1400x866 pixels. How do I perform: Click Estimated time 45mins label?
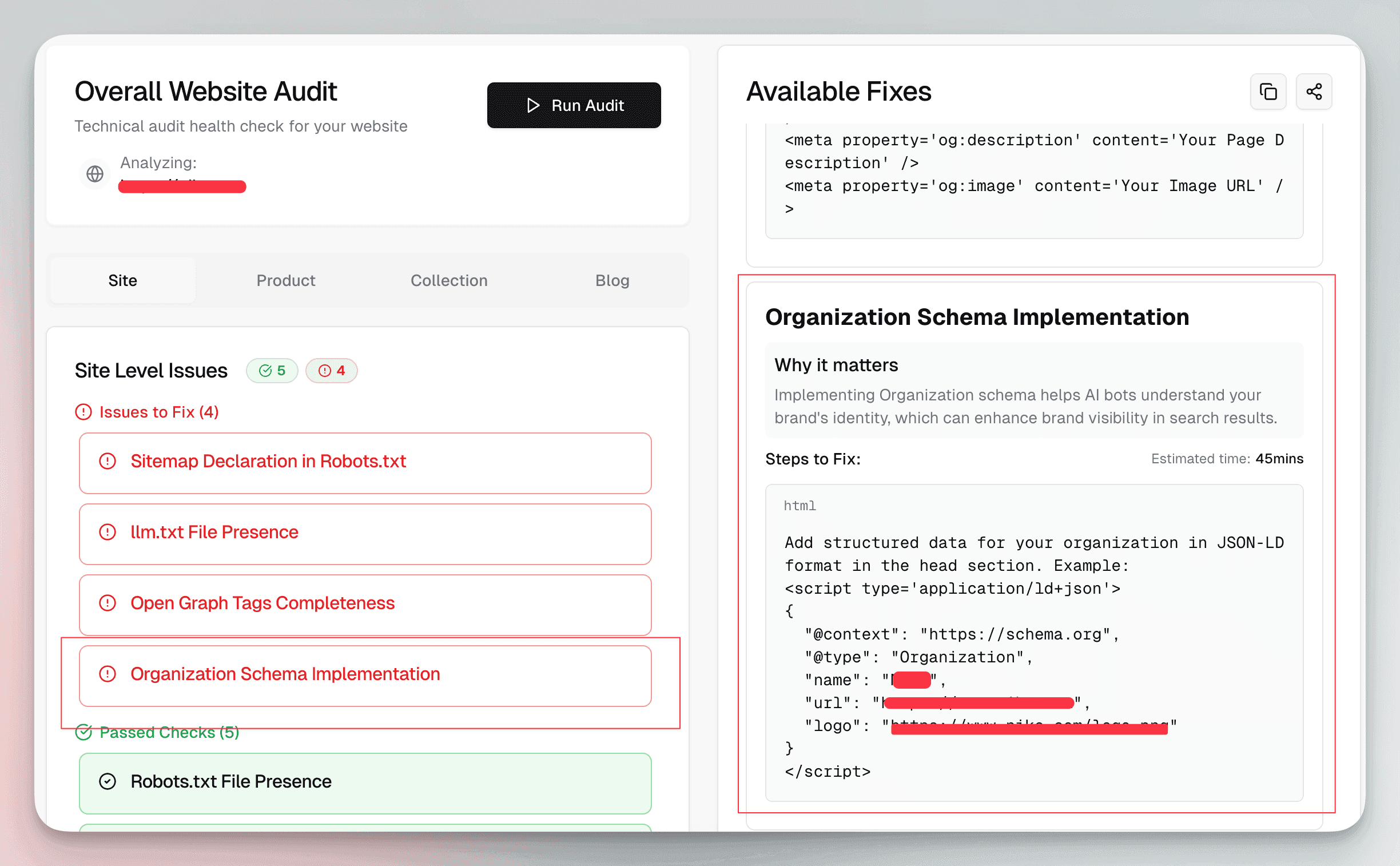[1227, 459]
